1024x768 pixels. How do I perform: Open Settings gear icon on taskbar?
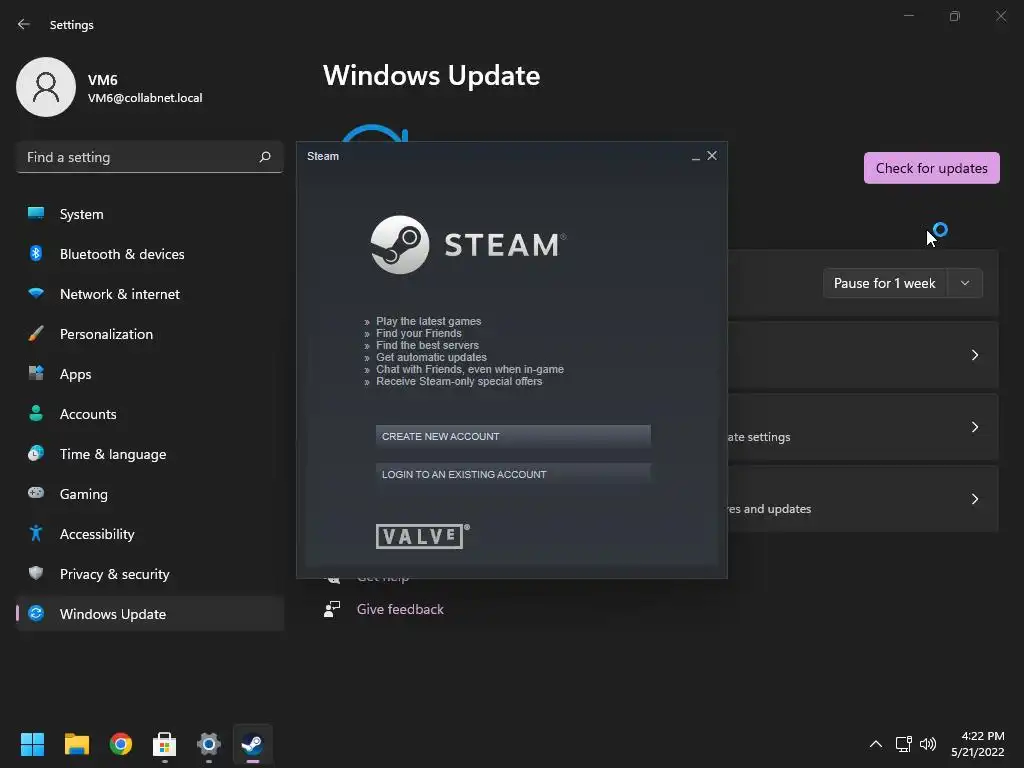pos(208,744)
